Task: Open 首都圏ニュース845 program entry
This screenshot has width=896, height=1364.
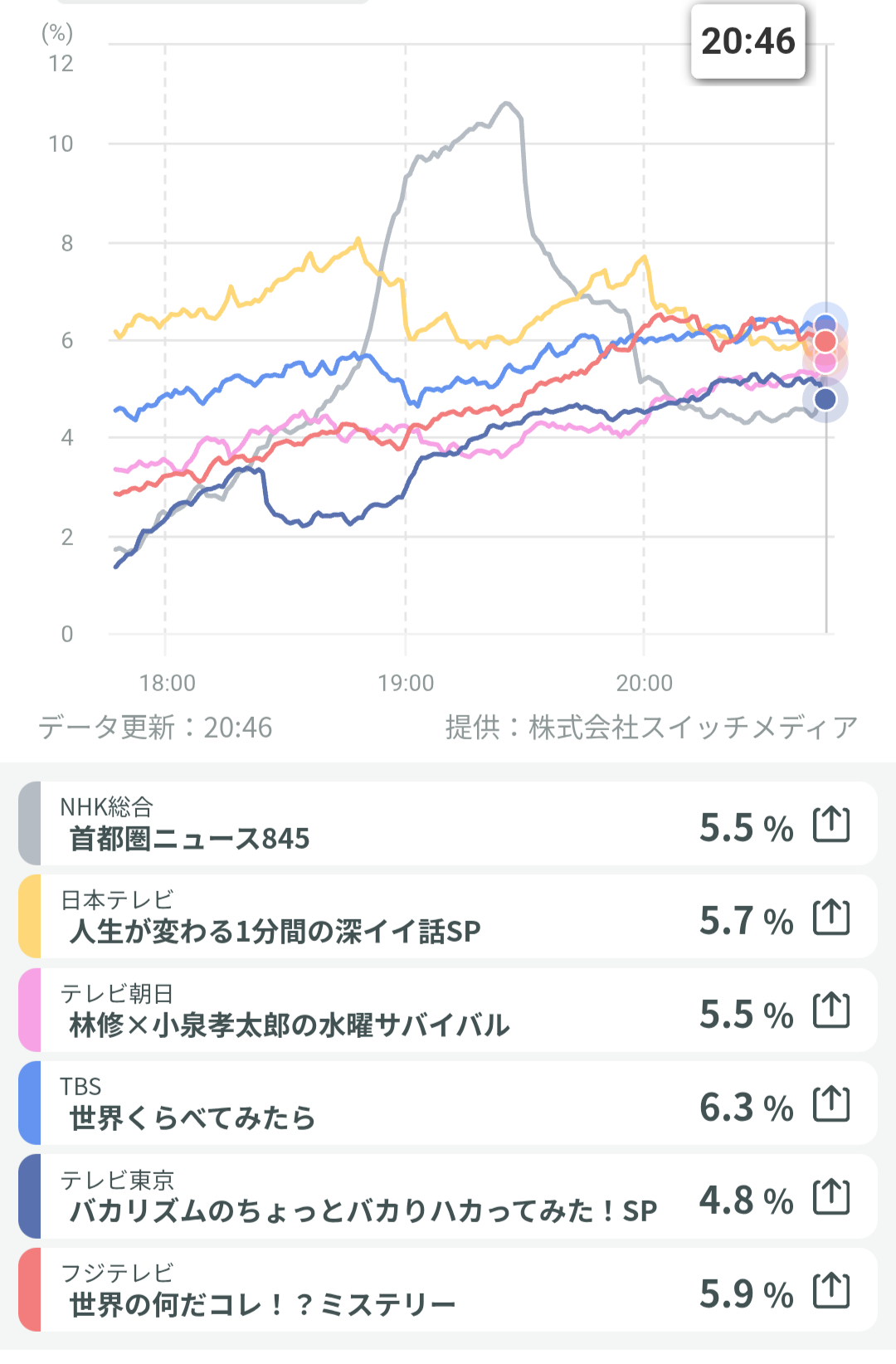Action: 189,838
